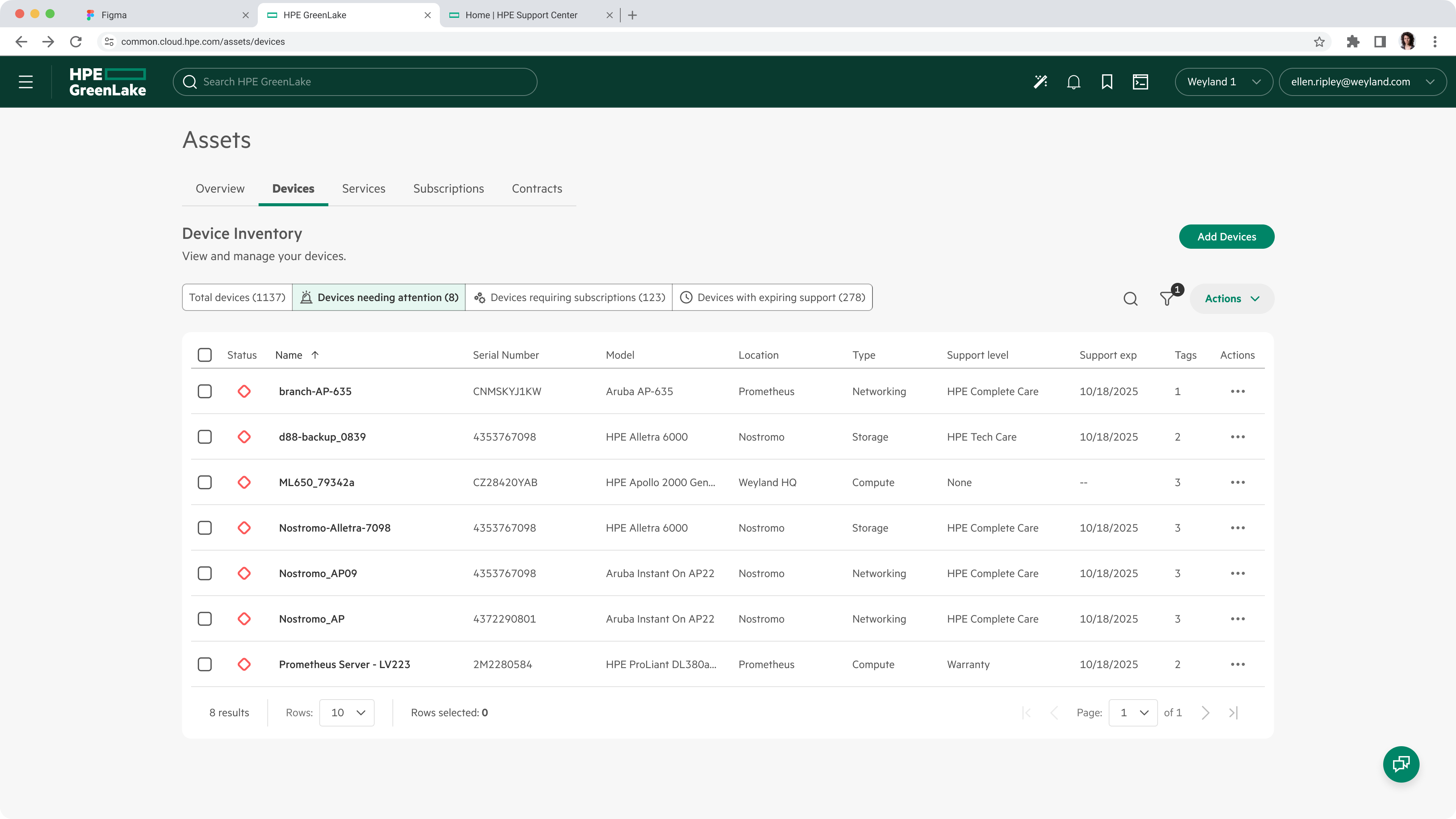This screenshot has height=819, width=1456.
Task: Select the checkbox for branch-AP-635
Action: click(x=205, y=391)
